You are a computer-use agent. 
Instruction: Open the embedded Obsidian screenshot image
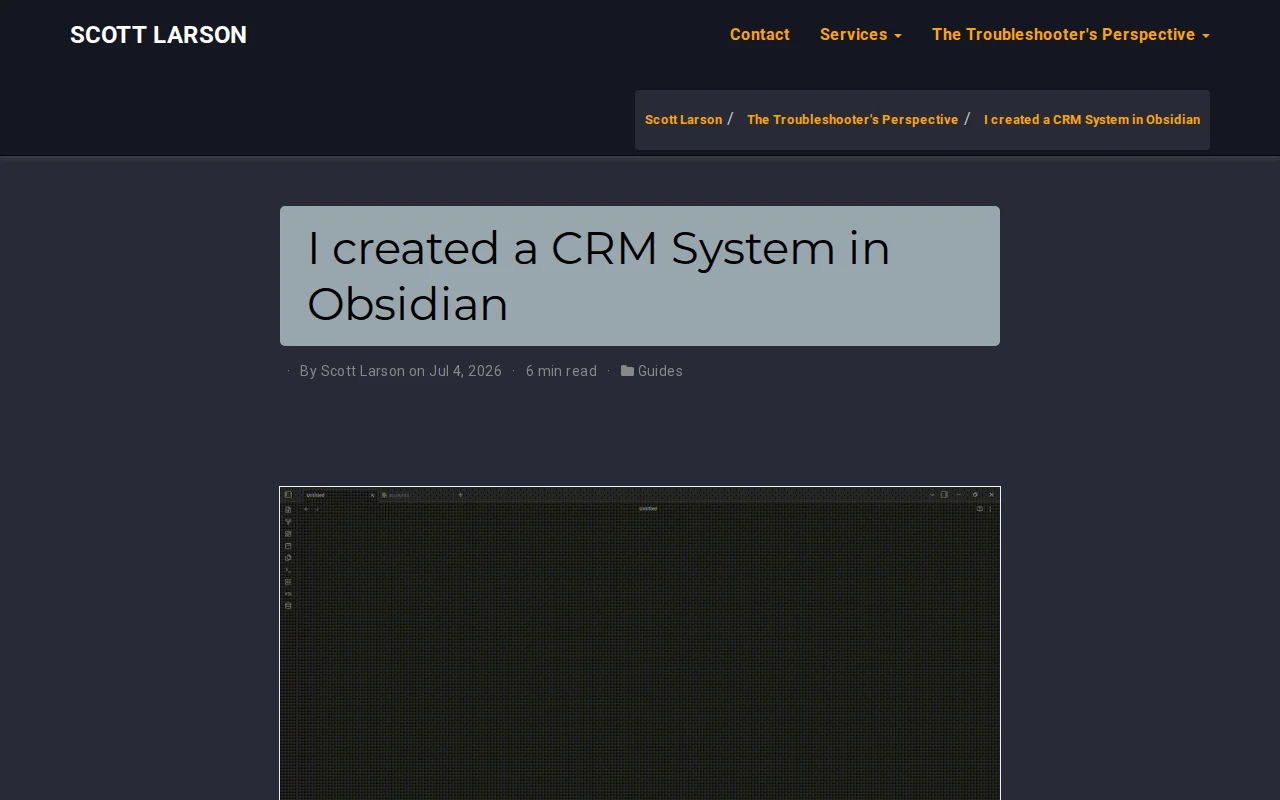pos(640,643)
